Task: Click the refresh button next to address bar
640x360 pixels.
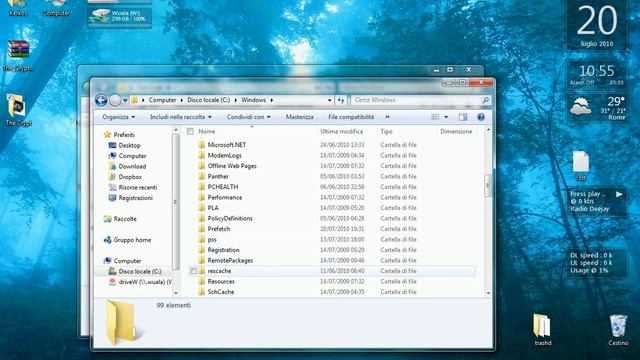Action: pyautogui.click(x=341, y=100)
